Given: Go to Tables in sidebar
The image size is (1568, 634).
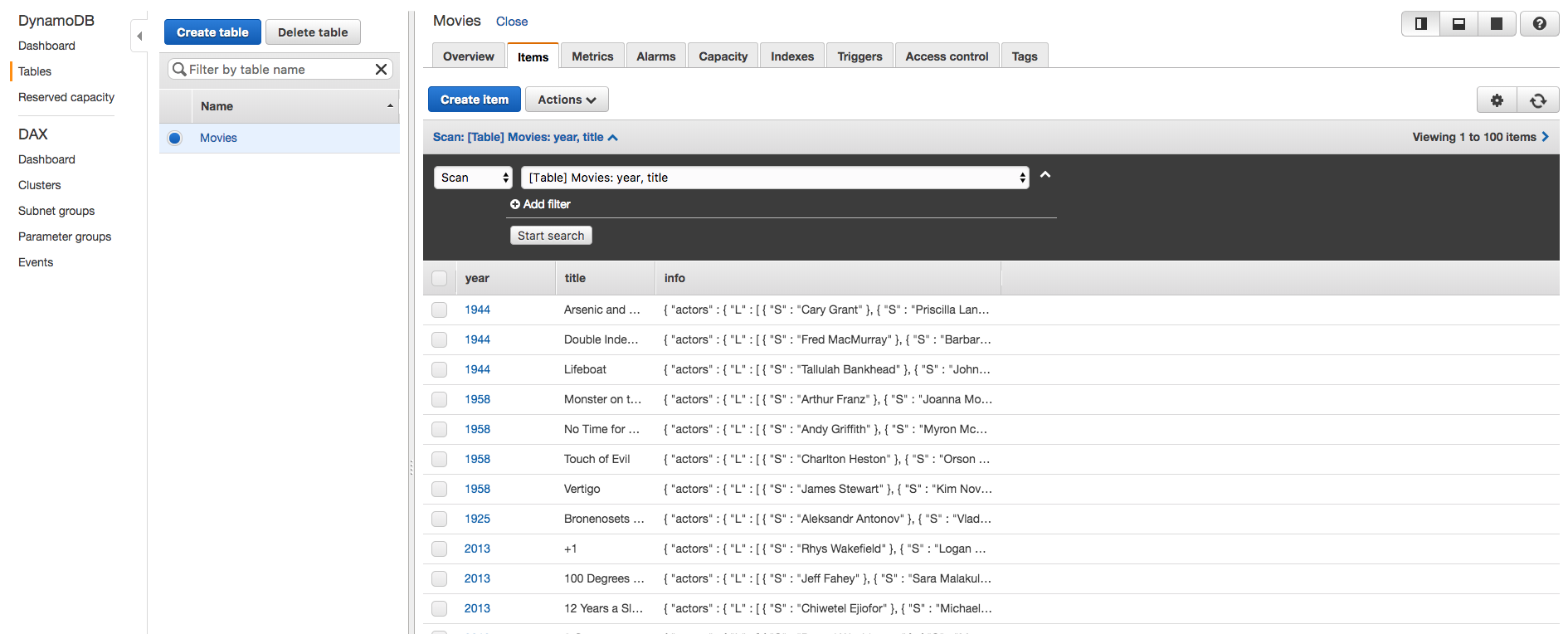Looking at the screenshot, I should pos(35,71).
